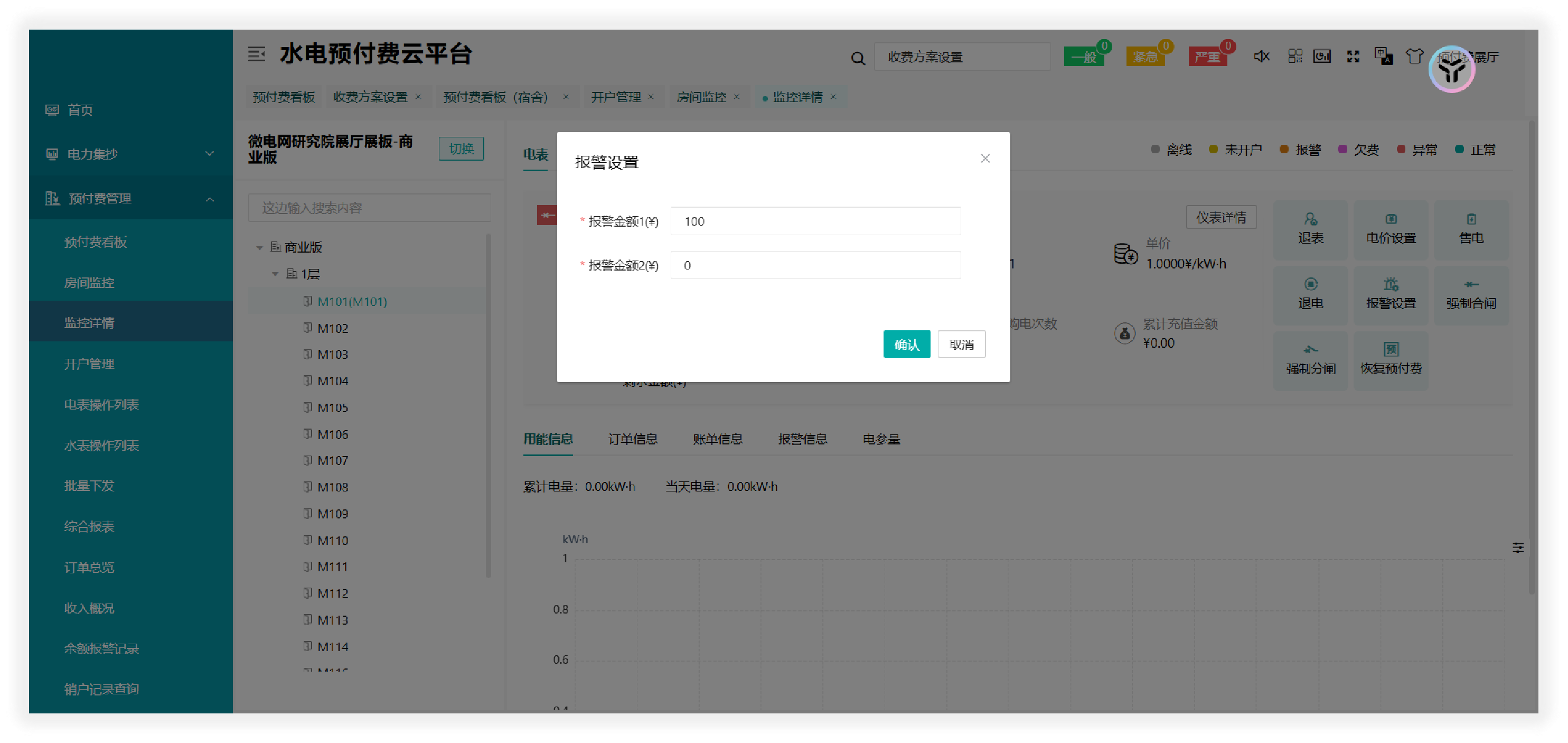Viewport: 1568px width, 743px height.
Task: Confirm alarm settings with 确认 button
Action: 906,344
